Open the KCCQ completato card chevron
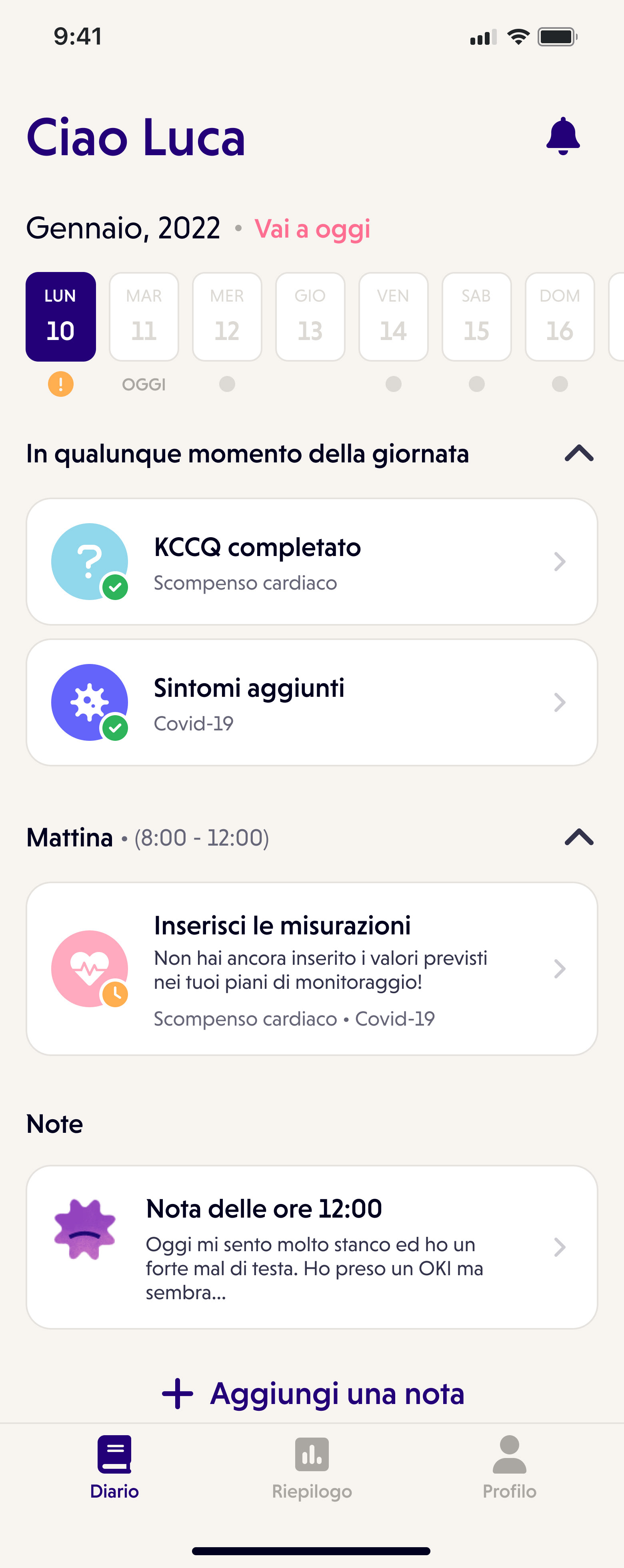This screenshot has height=1568, width=624. 560,561
